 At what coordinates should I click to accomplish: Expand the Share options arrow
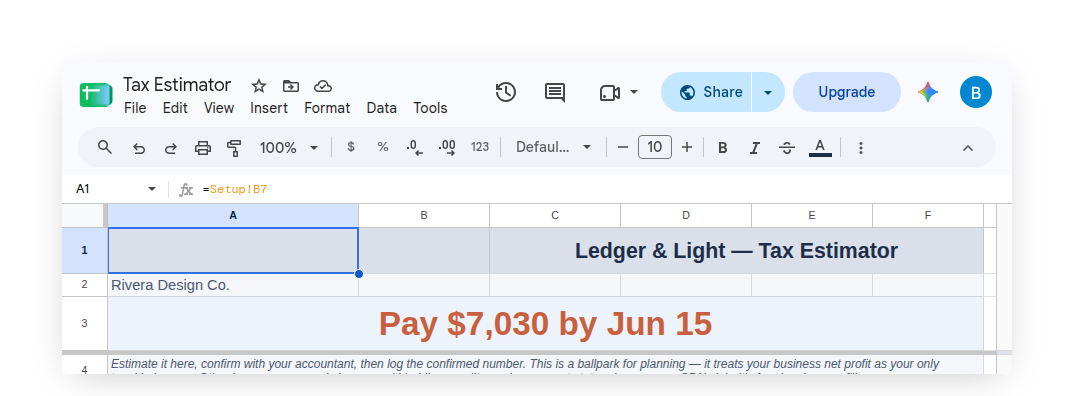(x=768, y=92)
